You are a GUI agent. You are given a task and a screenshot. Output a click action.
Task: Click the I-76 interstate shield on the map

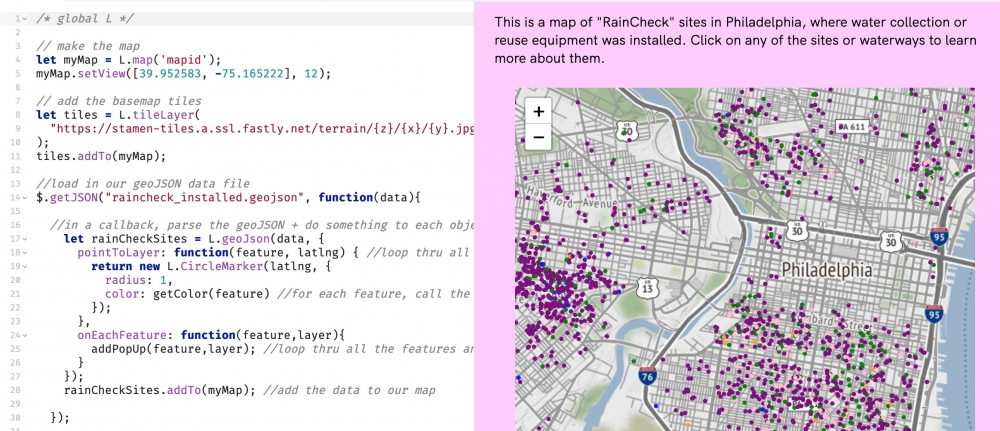pyautogui.click(x=648, y=375)
